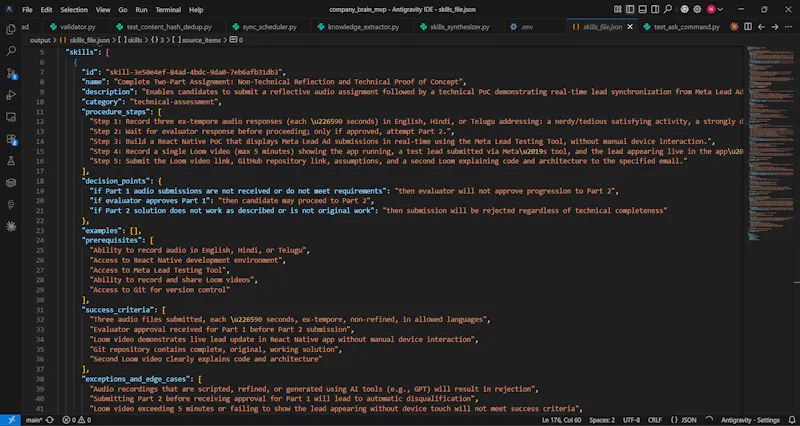Viewport: 800px width, 426px height.
Task: Navigate forward with the right arrow
Action: click(x=774, y=27)
